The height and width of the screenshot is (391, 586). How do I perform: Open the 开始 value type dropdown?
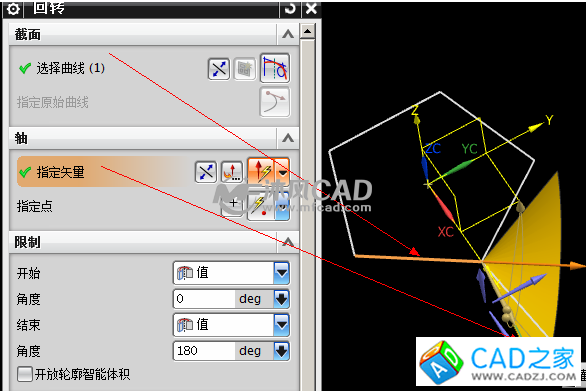coord(281,273)
